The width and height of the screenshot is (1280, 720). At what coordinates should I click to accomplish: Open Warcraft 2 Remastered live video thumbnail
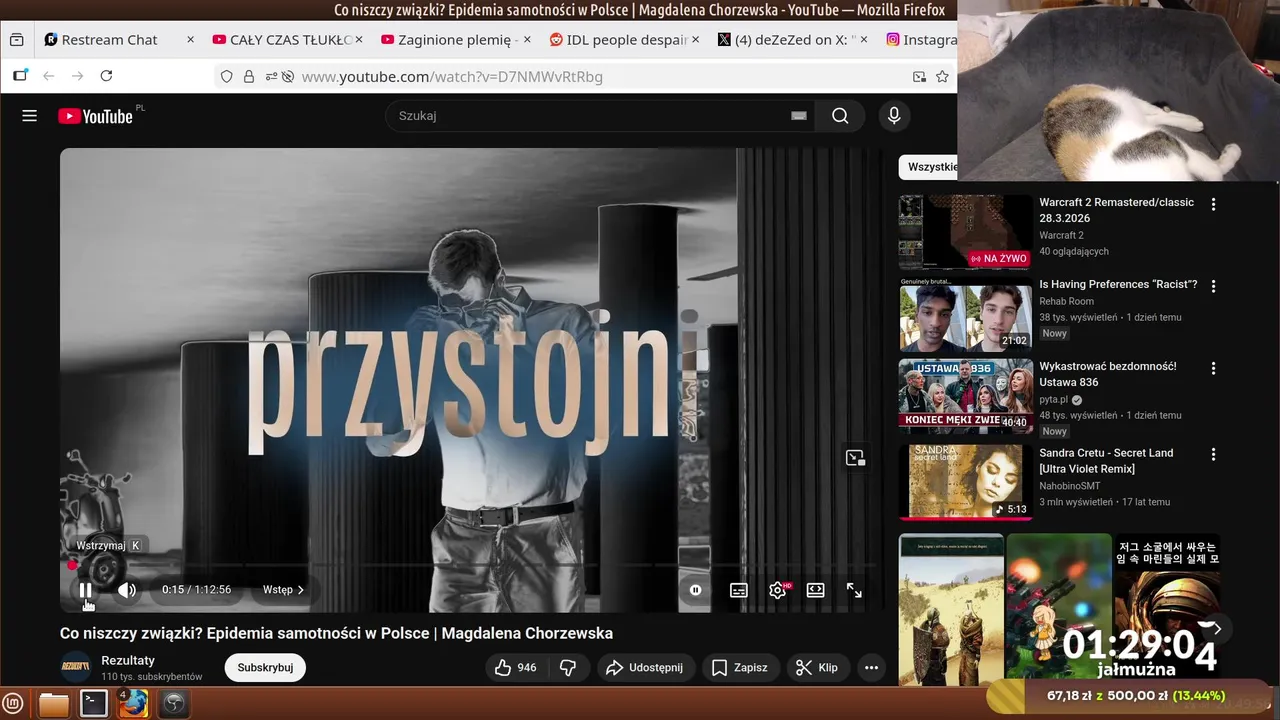(x=965, y=232)
